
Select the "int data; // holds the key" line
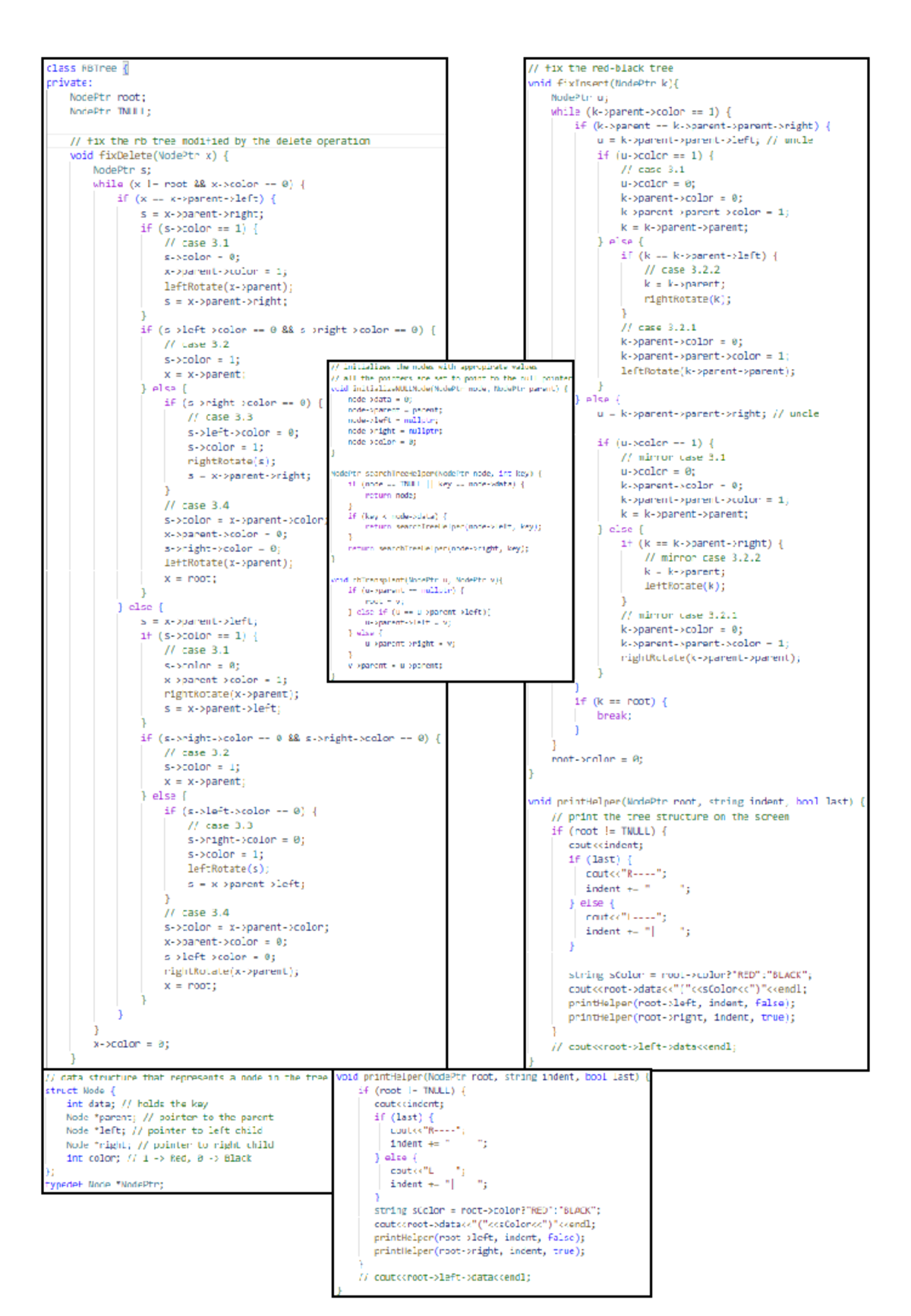137,1103
